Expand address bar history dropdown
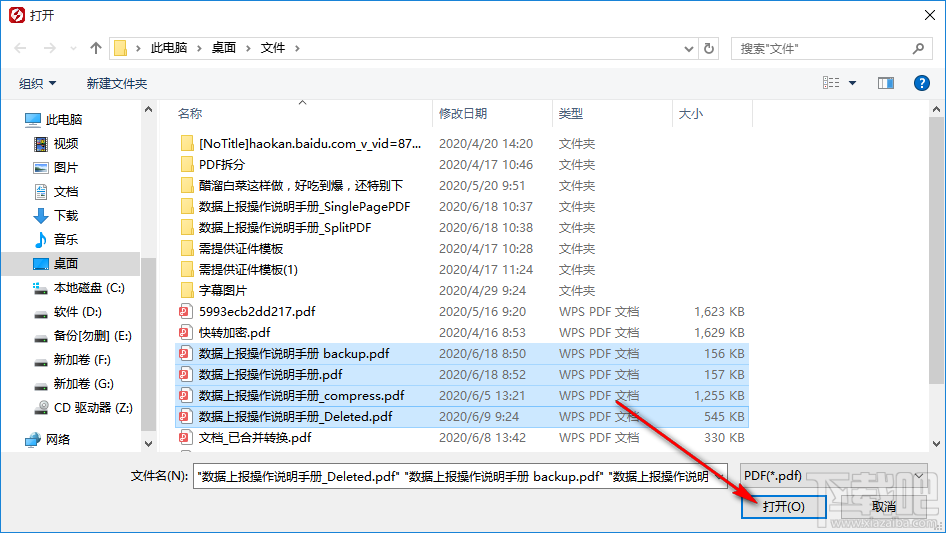946x533 pixels. coord(688,48)
